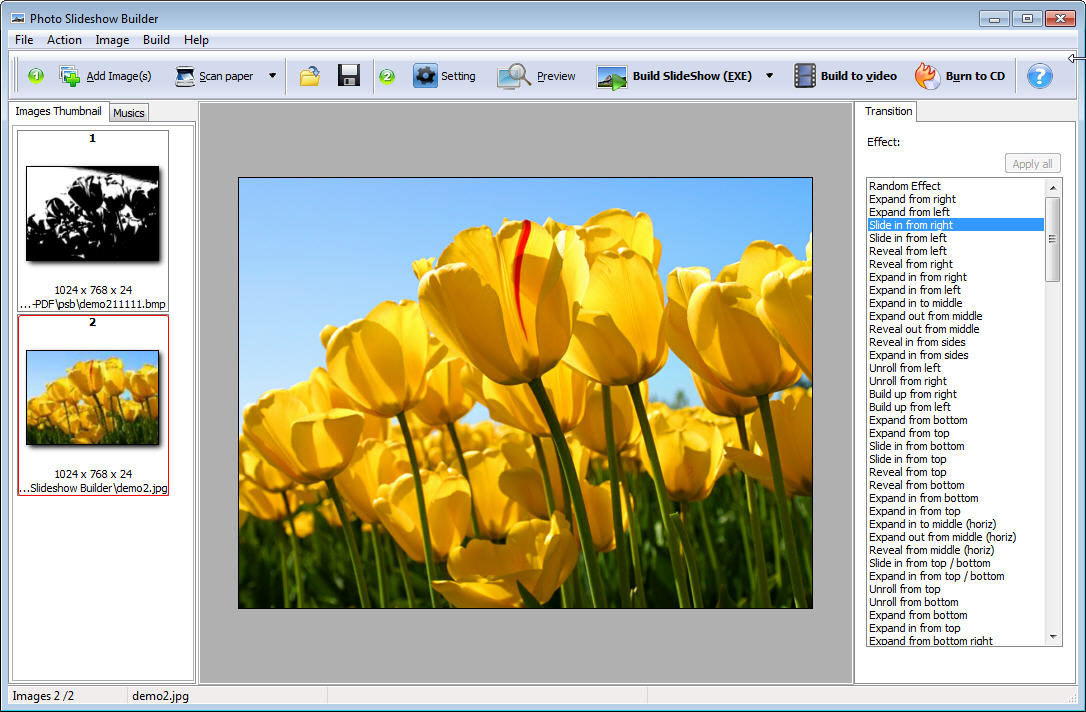Open project using the folder icon

click(310, 76)
